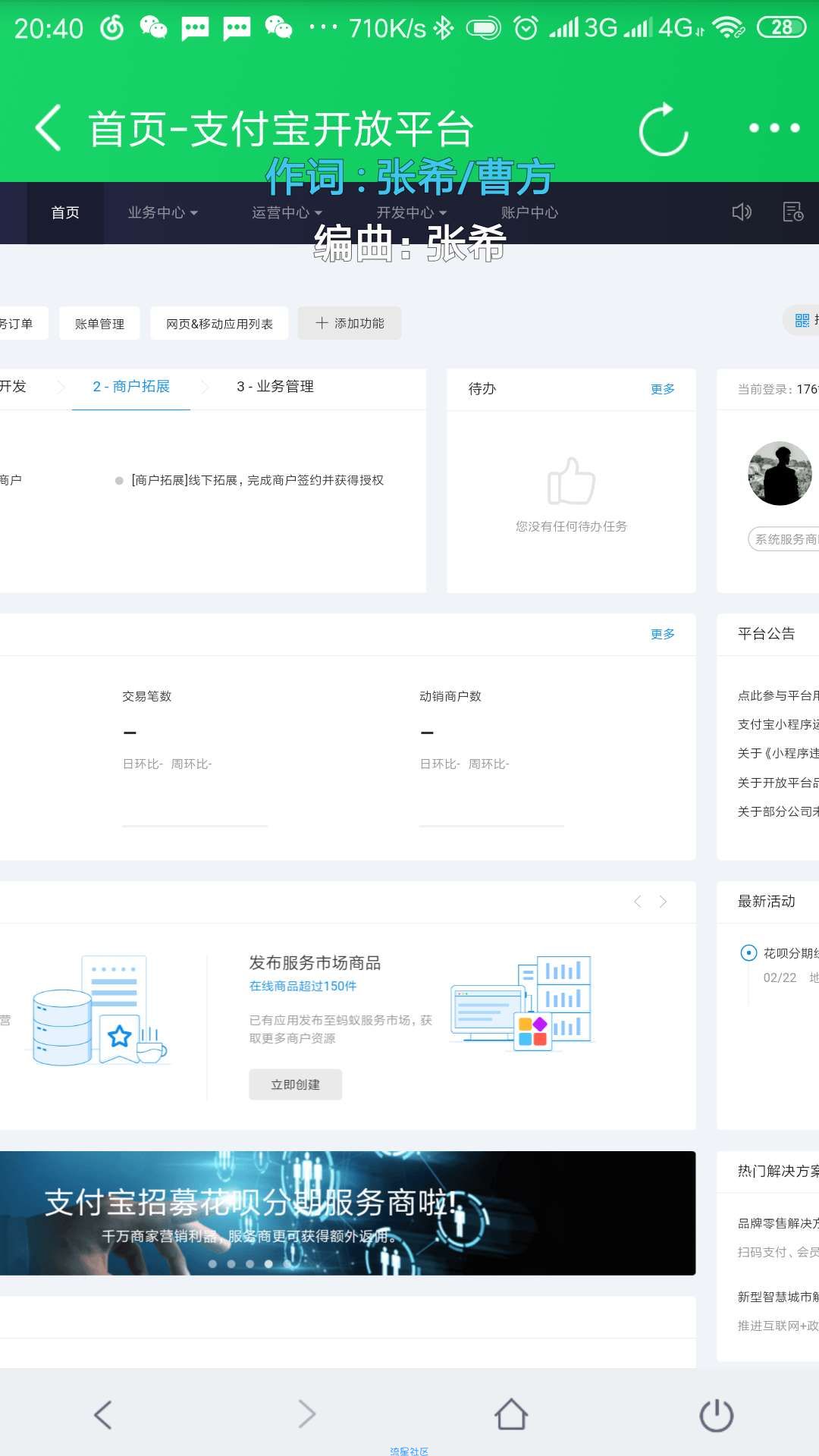Expand the 开发中心 dropdown menu
The height and width of the screenshot is (1456, 819).
[411, 212]
